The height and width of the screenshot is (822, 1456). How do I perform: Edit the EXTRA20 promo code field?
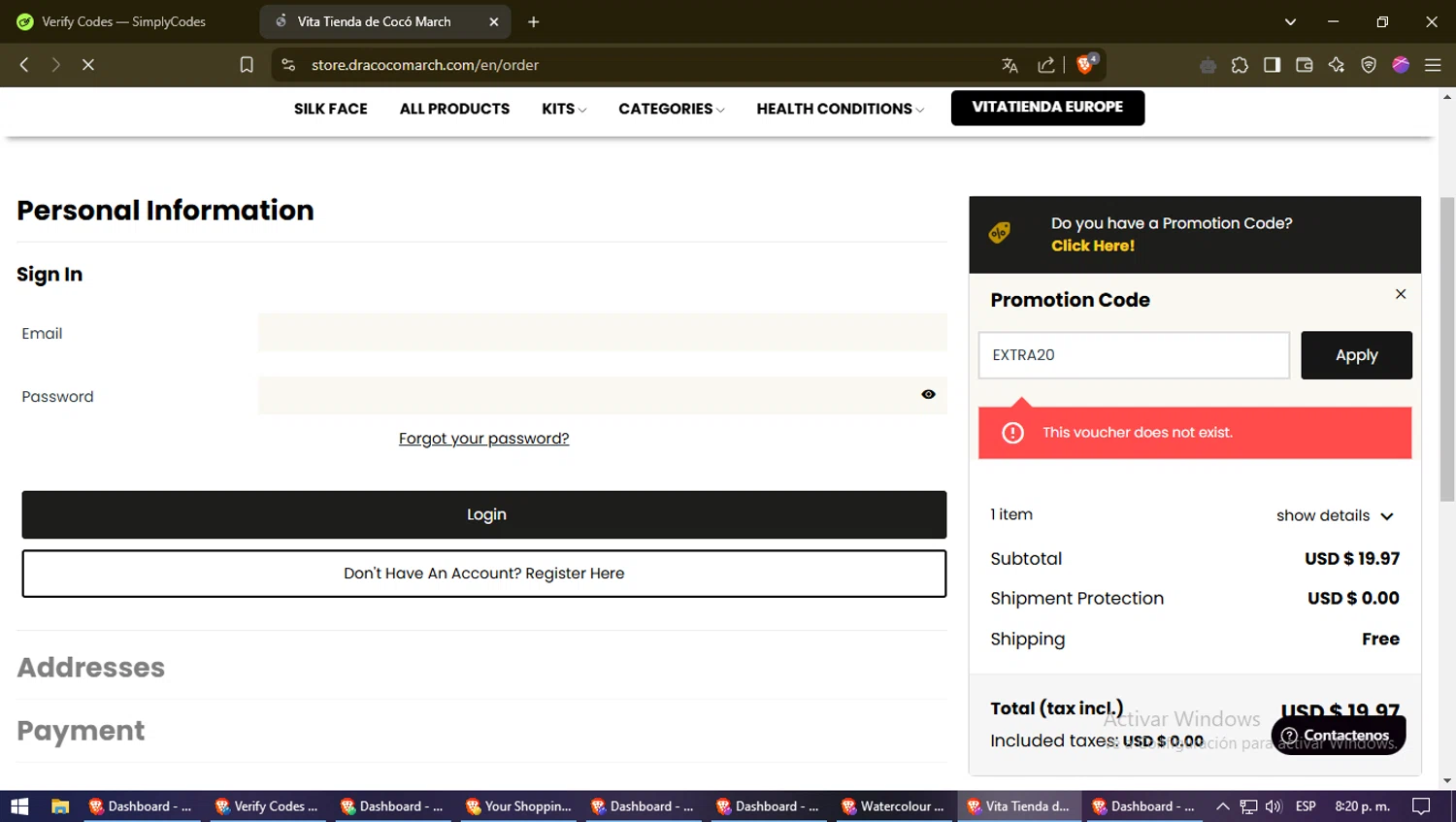pos(1134,355)
